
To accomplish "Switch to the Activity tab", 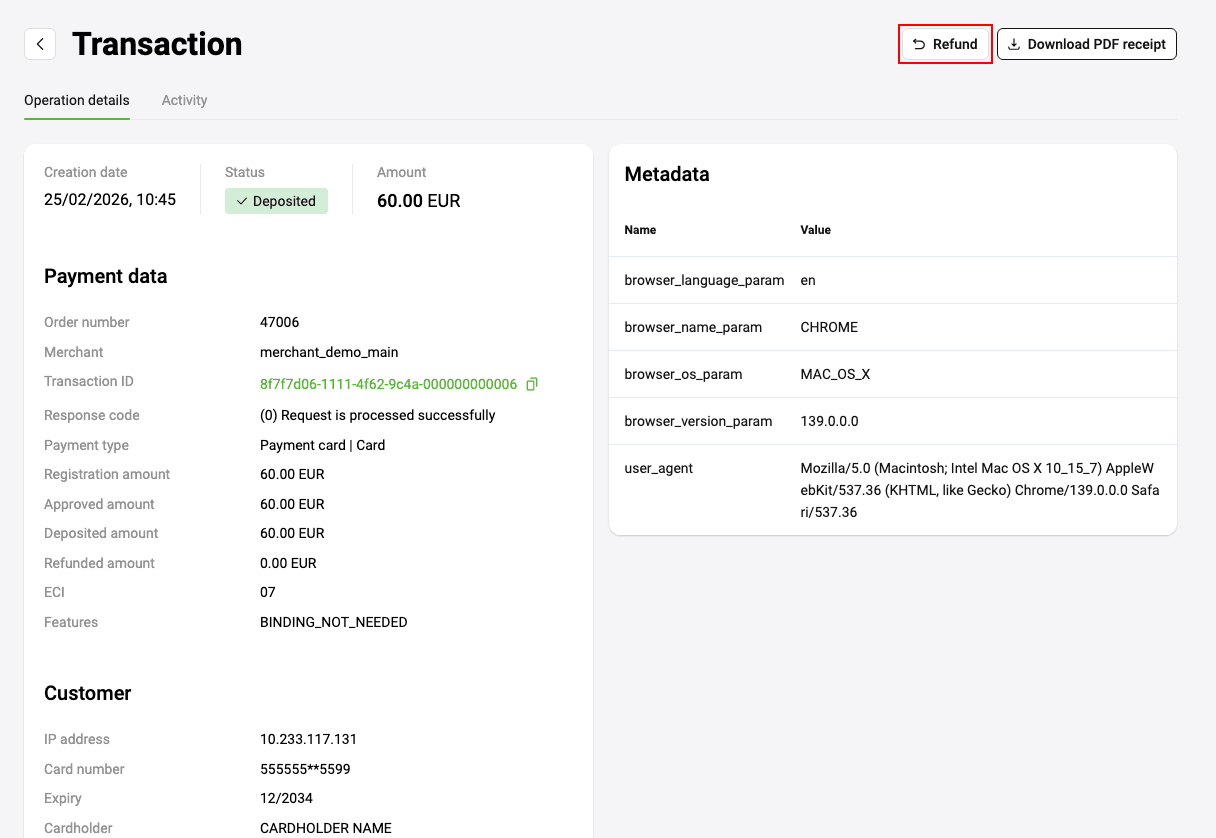I will pos(185,100).
